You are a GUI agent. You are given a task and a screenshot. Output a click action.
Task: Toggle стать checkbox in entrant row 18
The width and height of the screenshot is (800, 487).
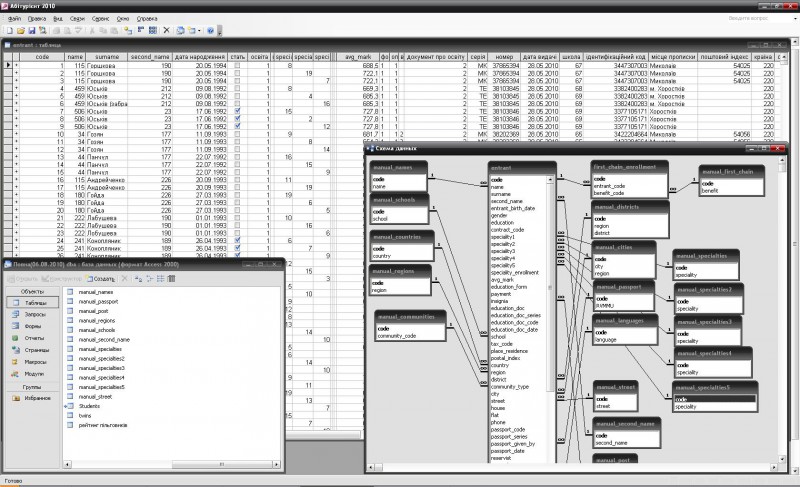[x=237, y=195]
